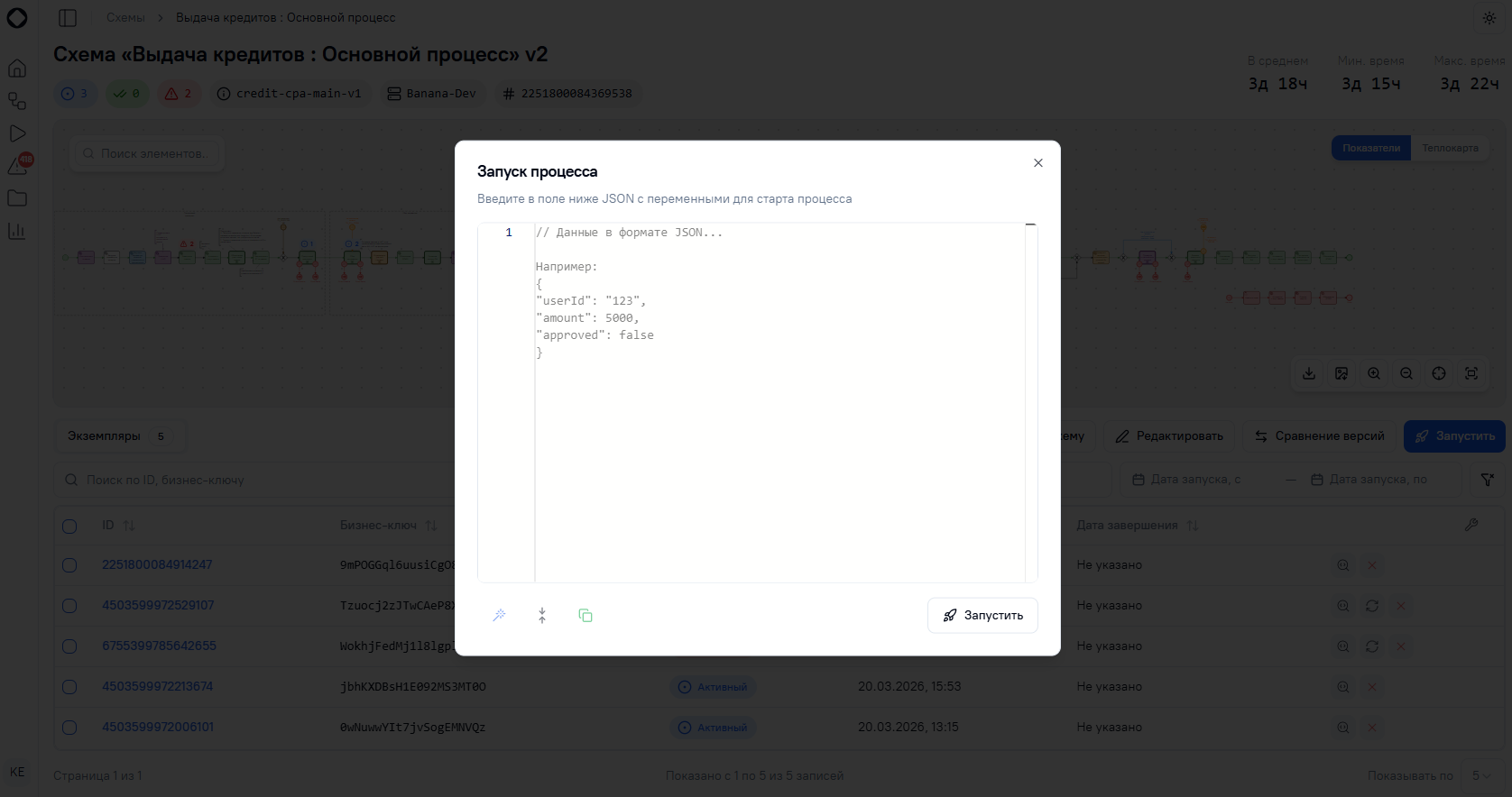Click Запустить button inside the dialog
This screenshot has height=797, width=1512.
tap(982, 615)
